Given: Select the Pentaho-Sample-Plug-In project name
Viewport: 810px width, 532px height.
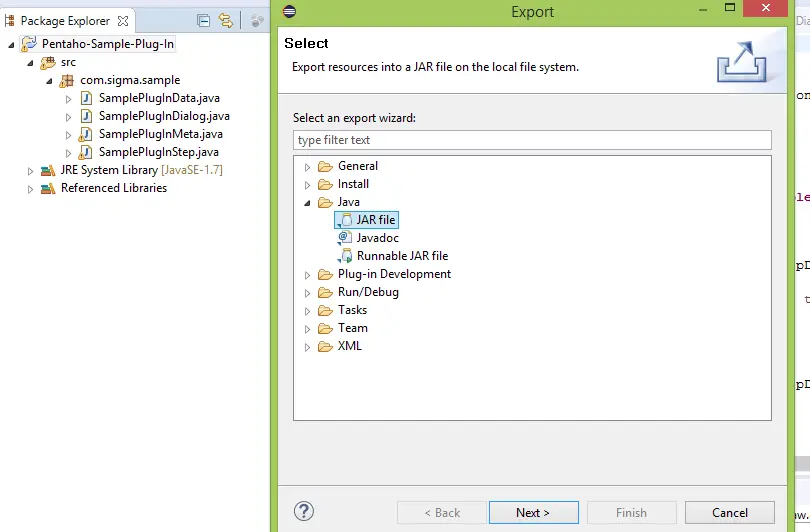Looking at the screenshot, I should tap(108, 44).
